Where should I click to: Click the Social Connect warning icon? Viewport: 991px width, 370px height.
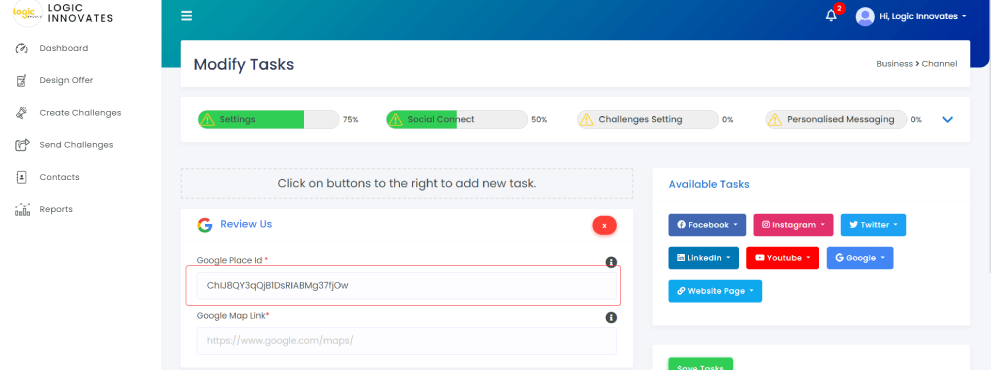click(x=396, y=119)
